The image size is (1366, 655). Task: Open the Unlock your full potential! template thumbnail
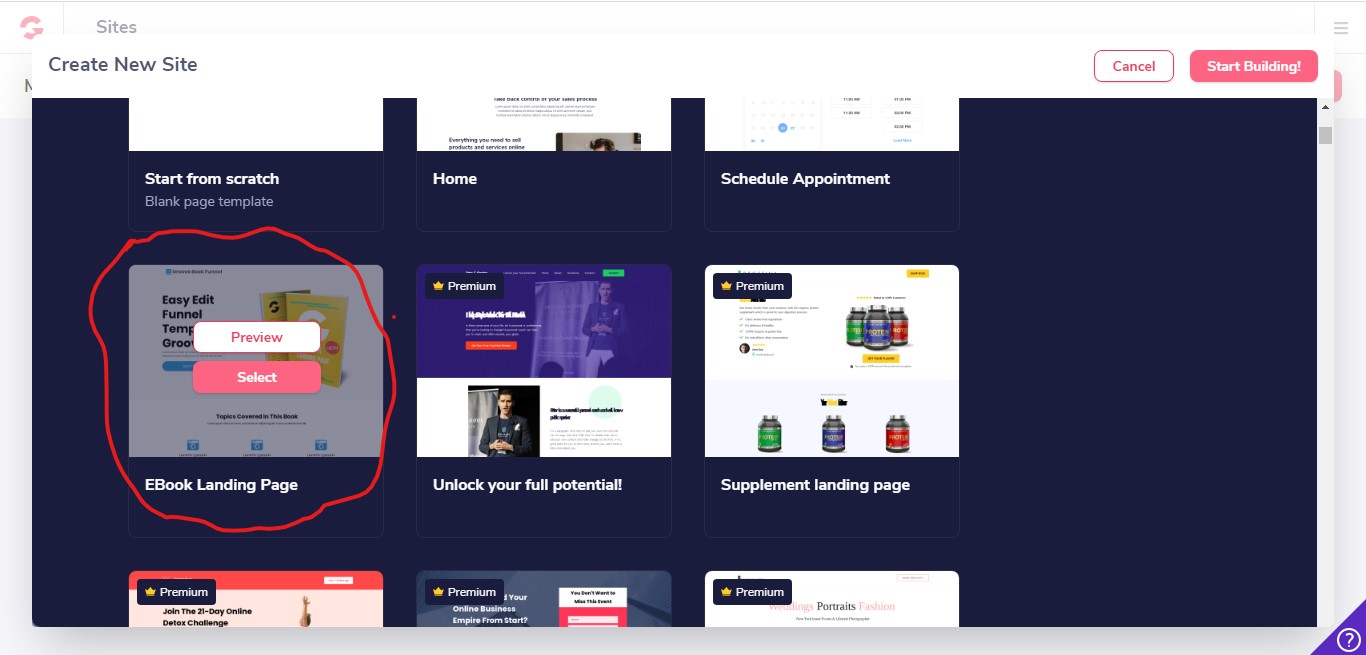544,361
